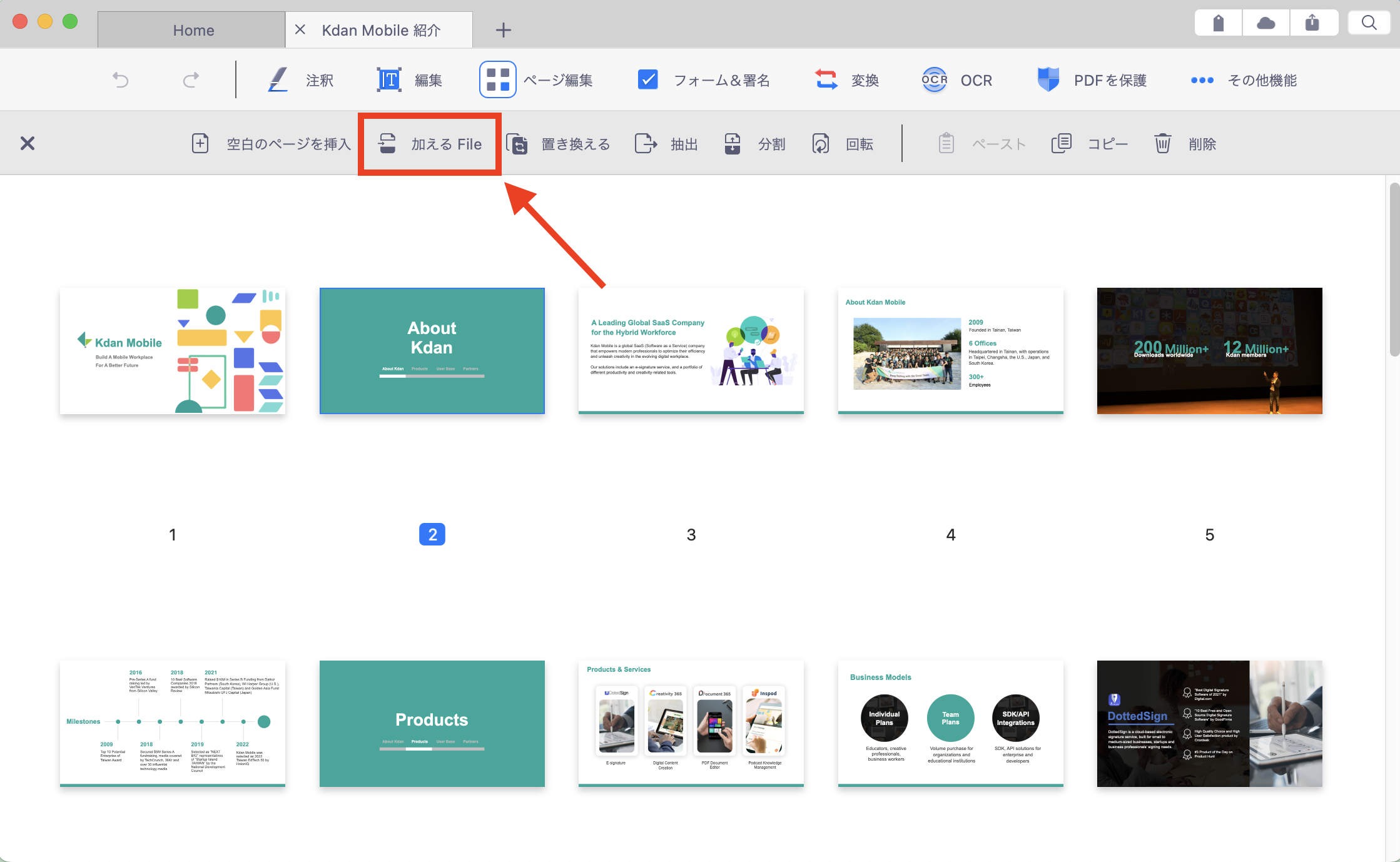Screen dimensions: 1400x862
Task: Click the vertical scrollbar thumb
Action: pyautogui.click(x=1394, y=270)
